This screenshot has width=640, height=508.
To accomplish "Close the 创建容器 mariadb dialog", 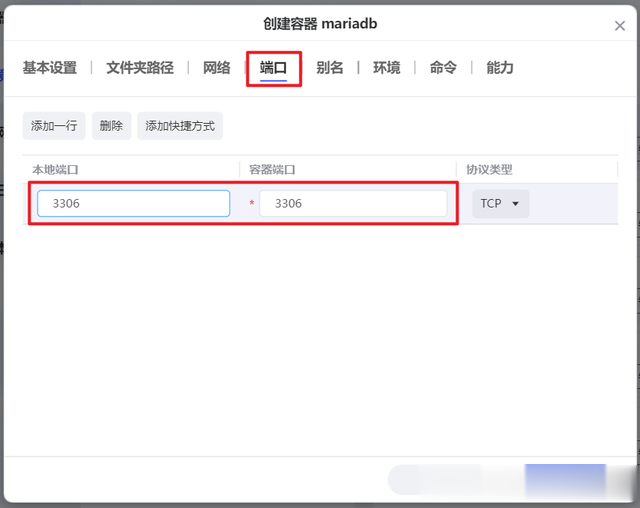I will click(620, 26).
